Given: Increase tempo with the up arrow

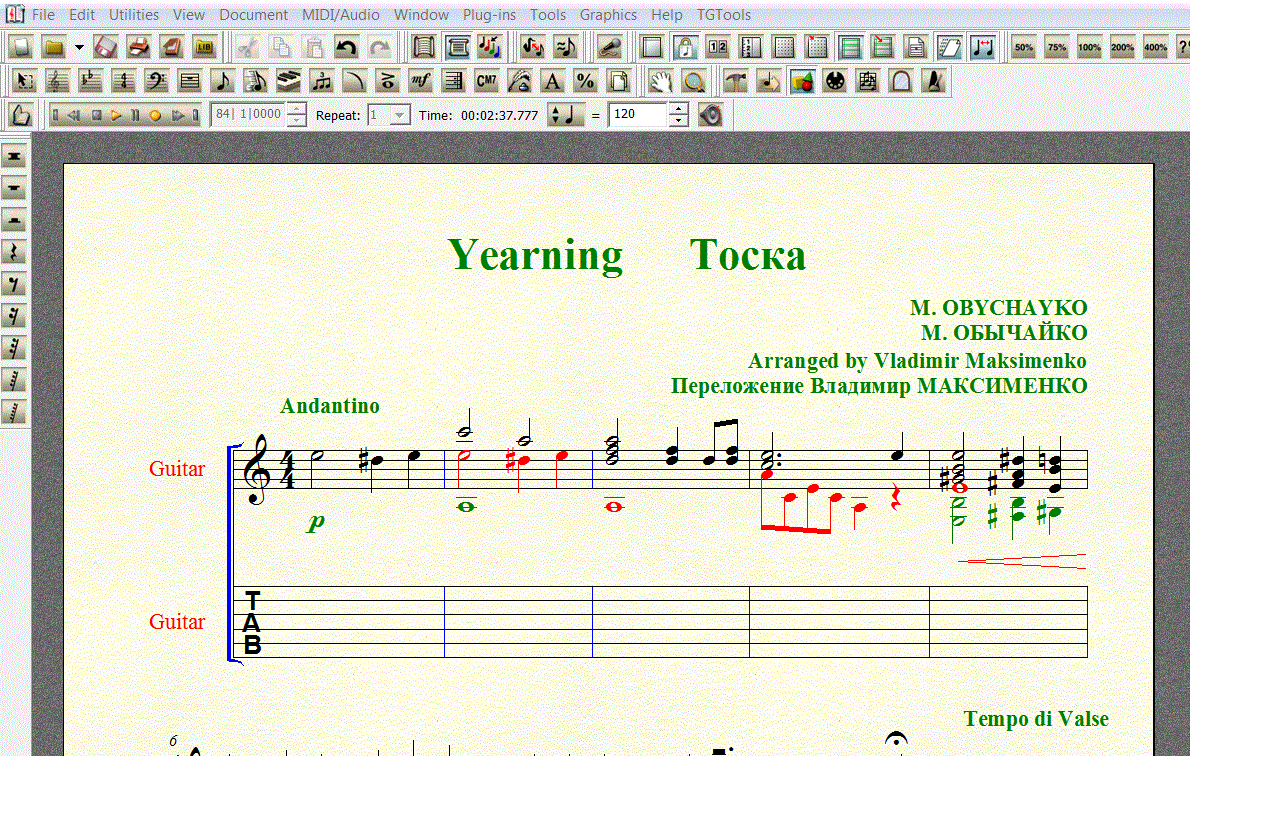Looking at the screenshot, I should pos(678,108).
